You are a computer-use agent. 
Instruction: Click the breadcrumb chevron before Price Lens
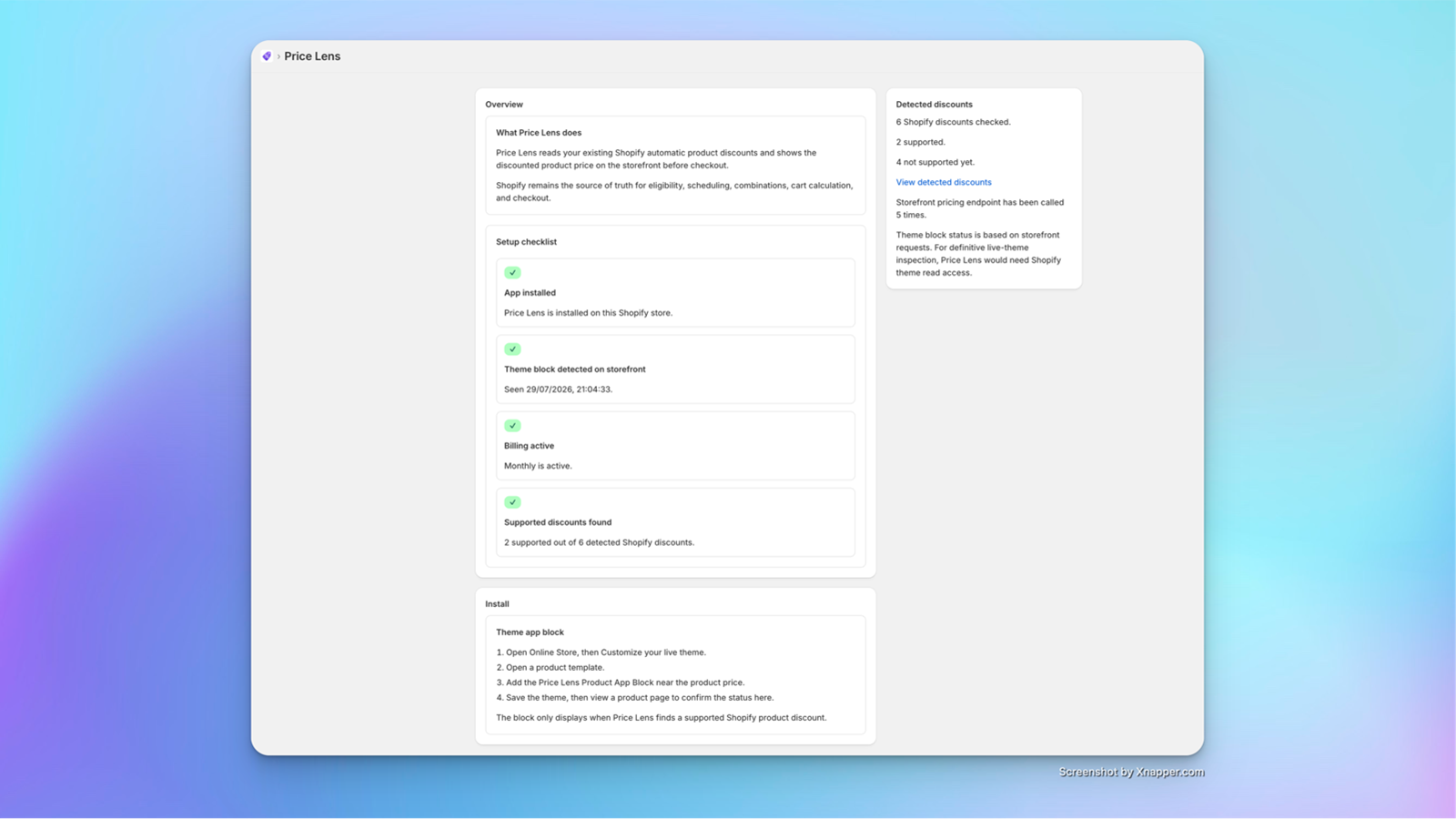[278, 56]
